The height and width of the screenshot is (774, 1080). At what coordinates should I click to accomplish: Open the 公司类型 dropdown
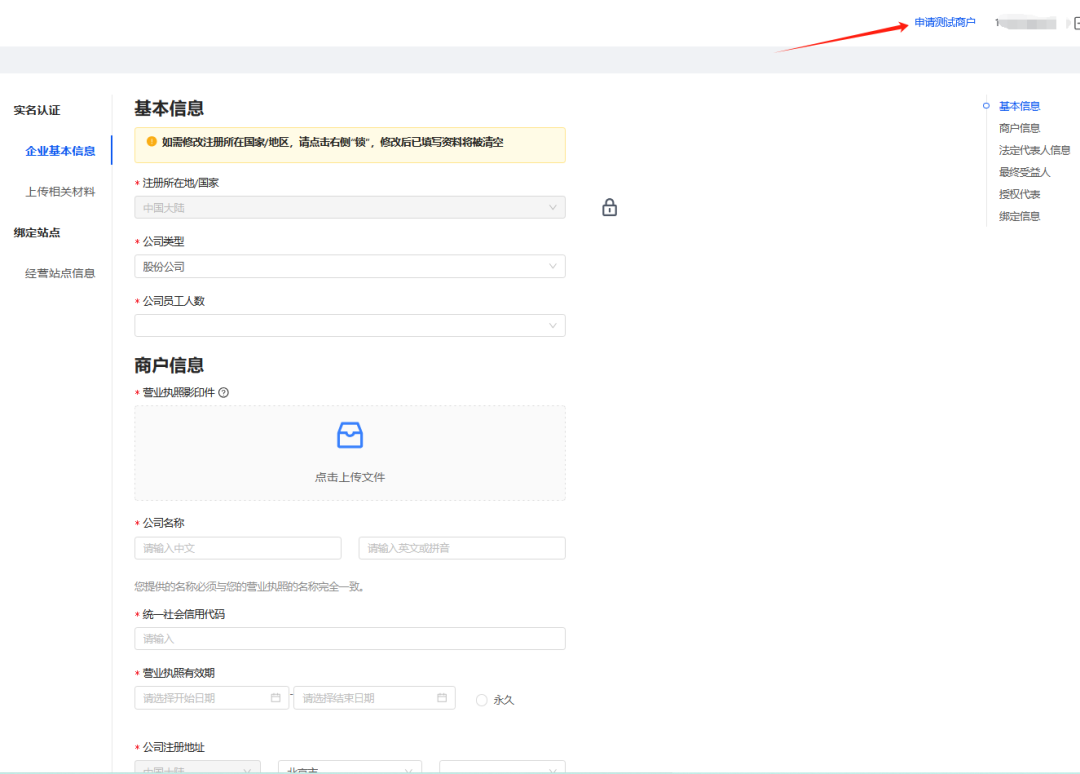[349, 266]
